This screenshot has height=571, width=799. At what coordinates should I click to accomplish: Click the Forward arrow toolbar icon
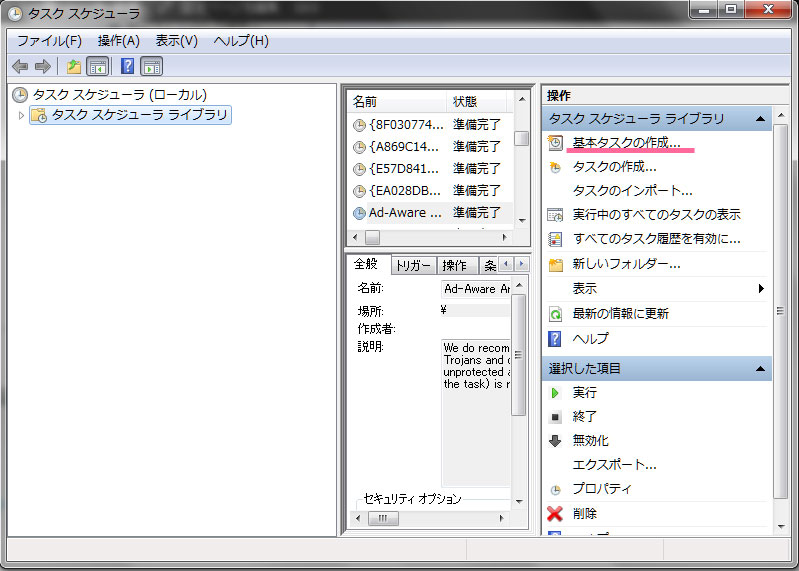43,66
